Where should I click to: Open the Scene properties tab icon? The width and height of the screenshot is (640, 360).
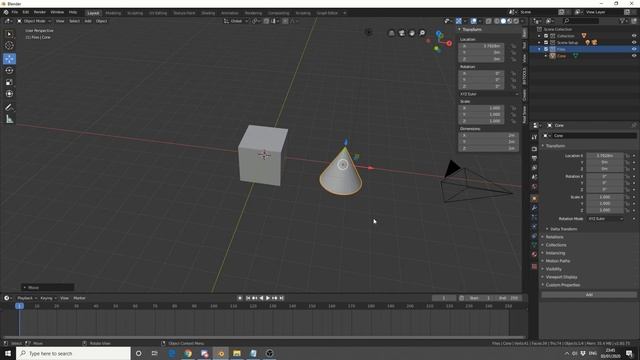click(534, 177)
